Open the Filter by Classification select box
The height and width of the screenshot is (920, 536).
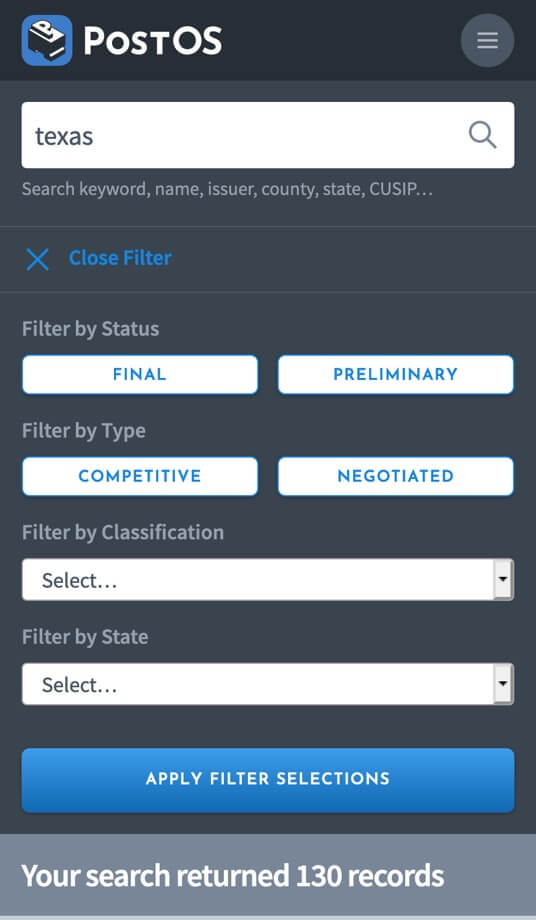point(268,580)
